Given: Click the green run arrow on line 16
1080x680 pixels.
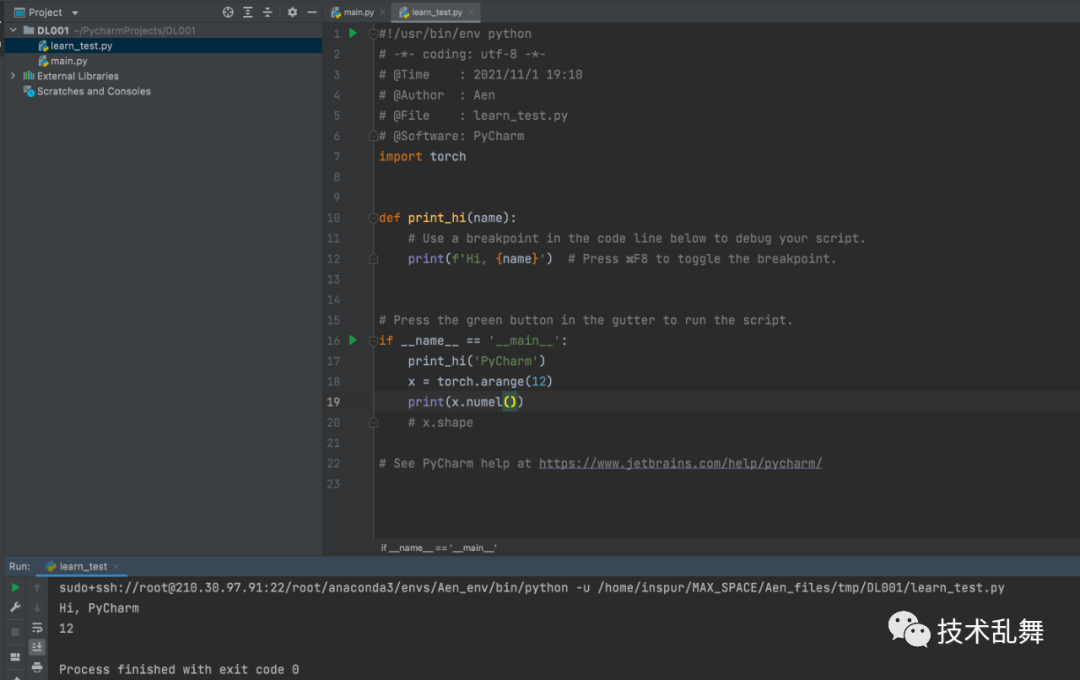Looking at the screenshot, I should (353, 340).
